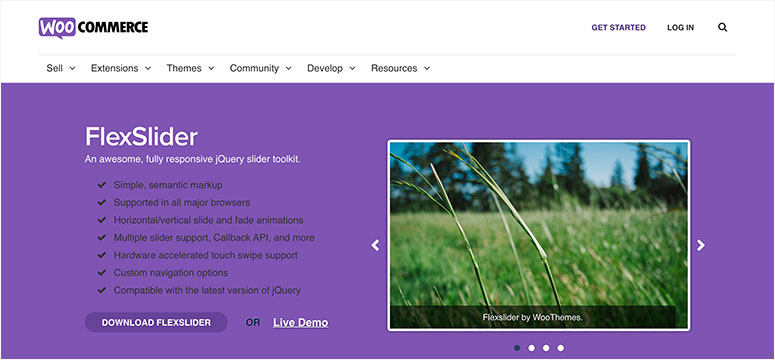Open the Community navigation menu
The height and width of the screenshot is (360, 775).
[260, 68]
